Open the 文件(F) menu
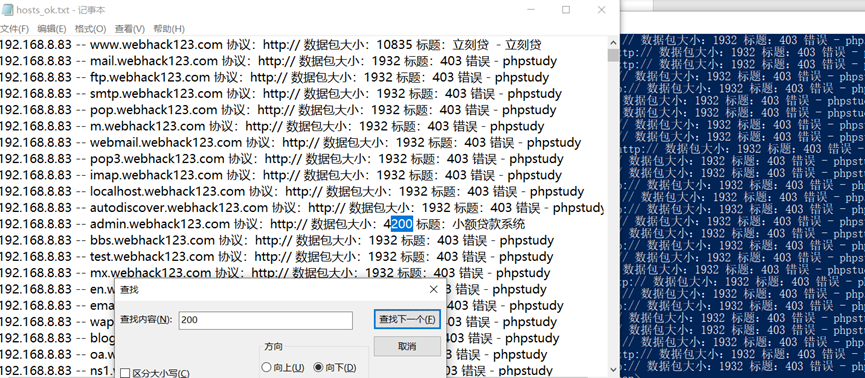Screen dimensions: 865x378 14,29
